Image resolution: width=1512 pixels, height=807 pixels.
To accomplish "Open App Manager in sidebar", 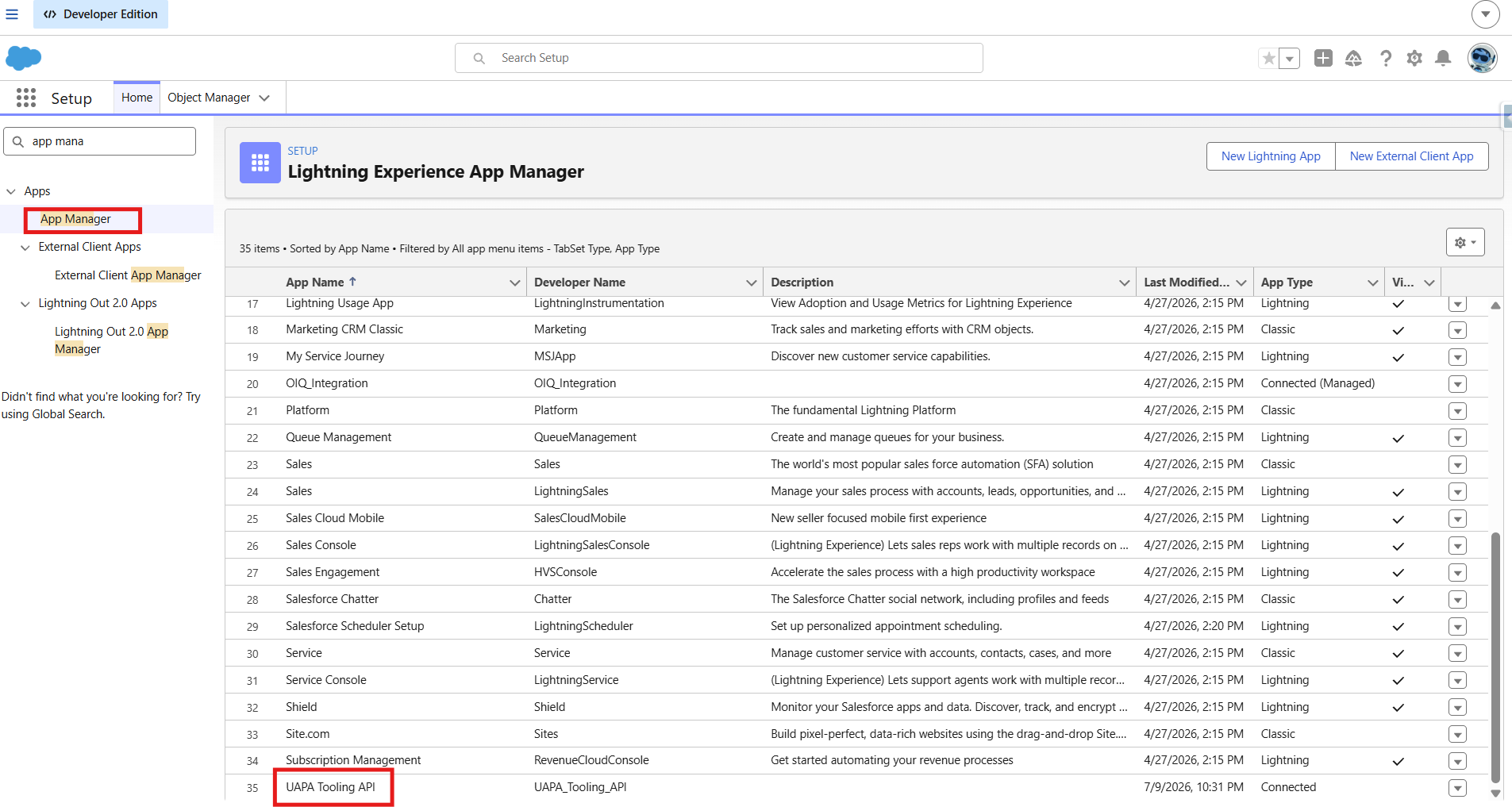I will point(75,219).
